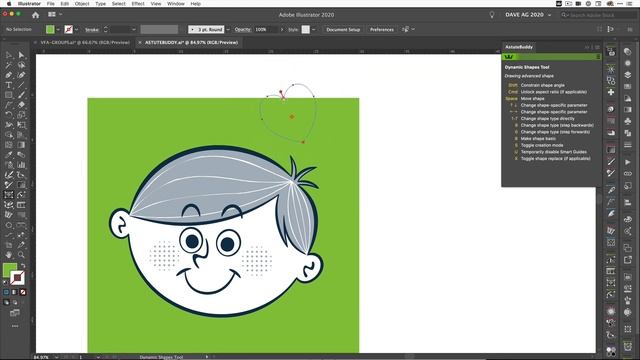Open the Effect menu
The width and height of the screenshot is (640, 360).
[138, 4]
